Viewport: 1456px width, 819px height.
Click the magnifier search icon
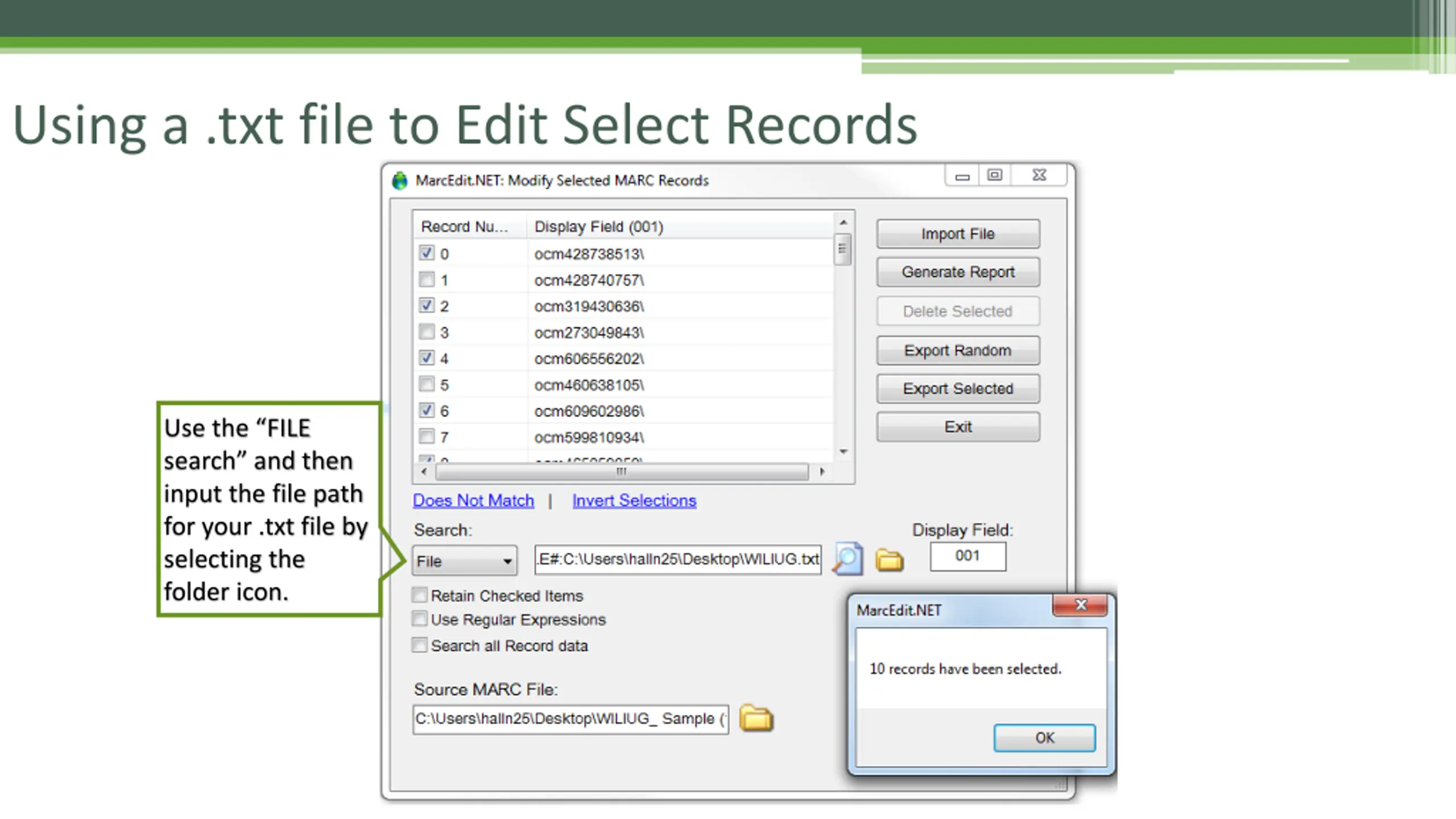(x=847, y=559)
